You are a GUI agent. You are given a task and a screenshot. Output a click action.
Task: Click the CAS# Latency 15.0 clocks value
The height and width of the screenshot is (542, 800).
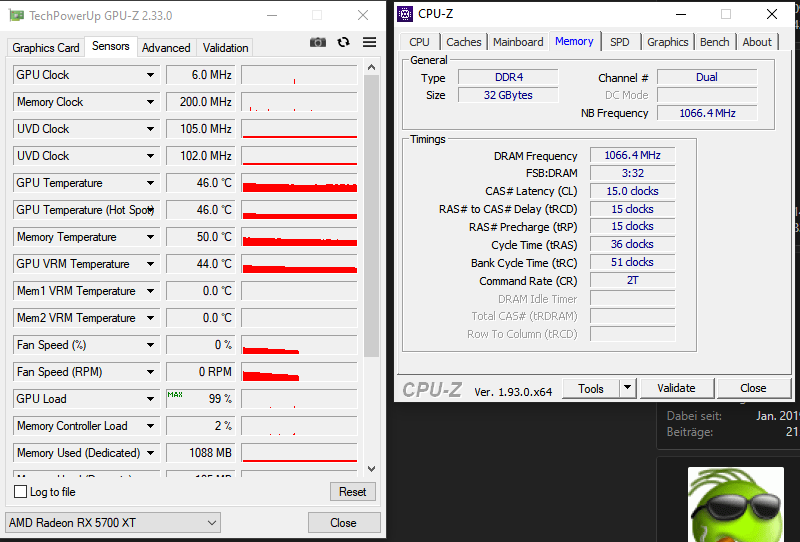point(633,191)
